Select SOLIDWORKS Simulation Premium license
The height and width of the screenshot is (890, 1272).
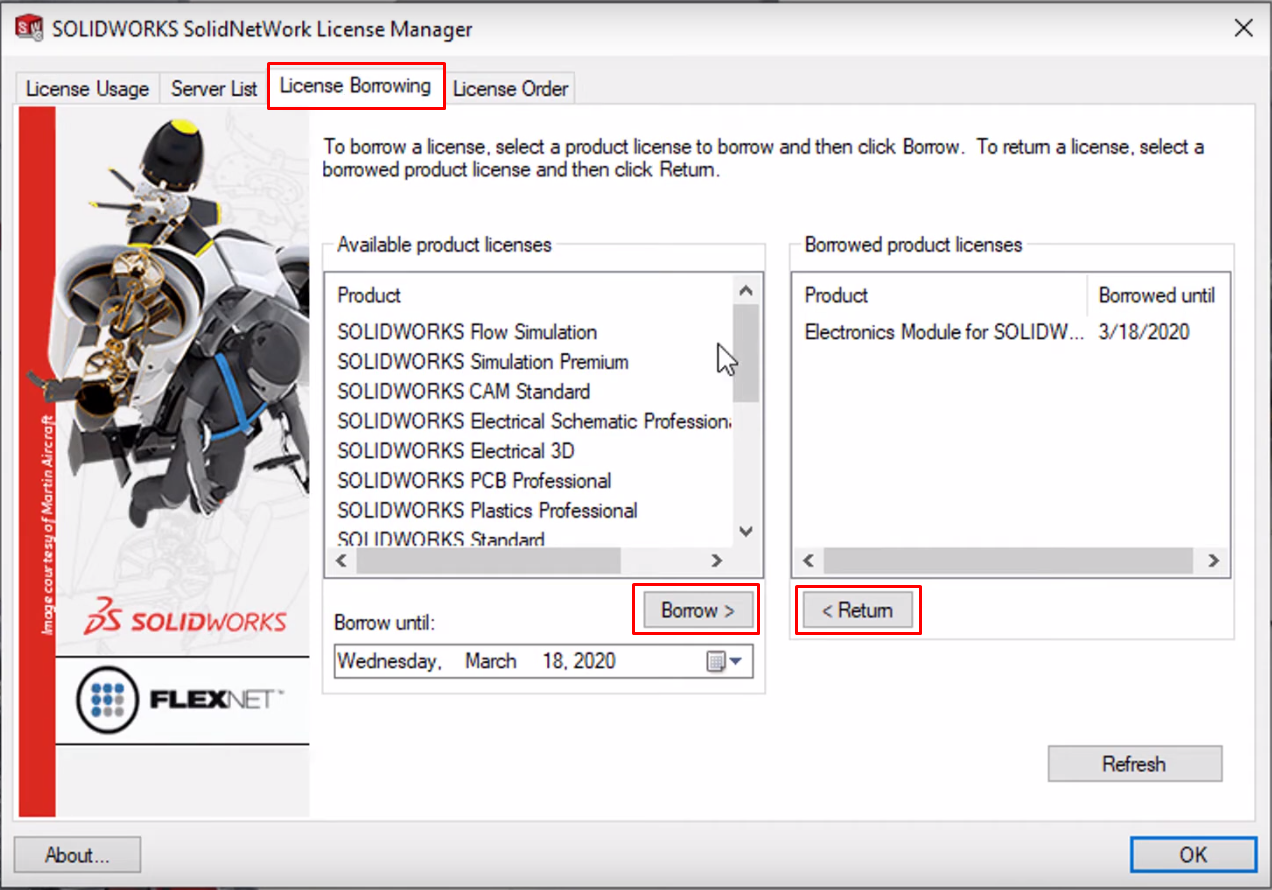pyautogui.click(x=483, y=362)
